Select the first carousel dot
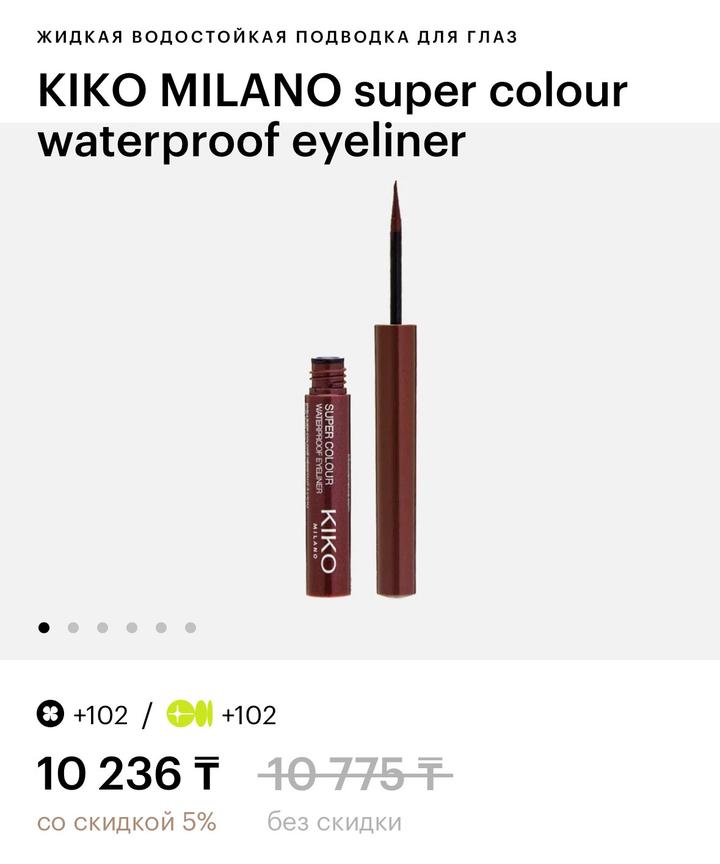This screenshot has width=720, height=864. [44, 628]
